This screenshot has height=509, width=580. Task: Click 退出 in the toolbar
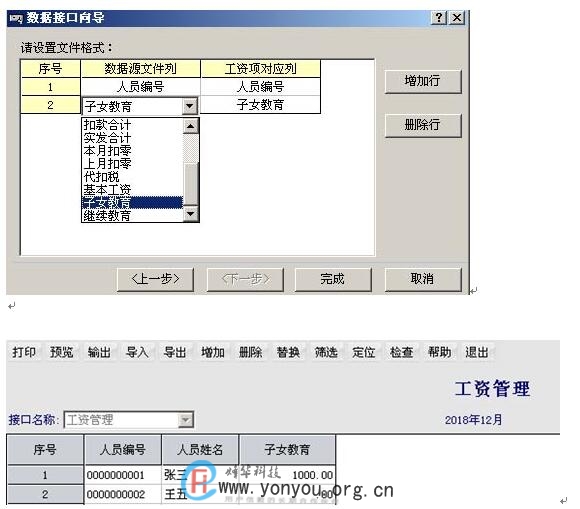coord(477,352)
